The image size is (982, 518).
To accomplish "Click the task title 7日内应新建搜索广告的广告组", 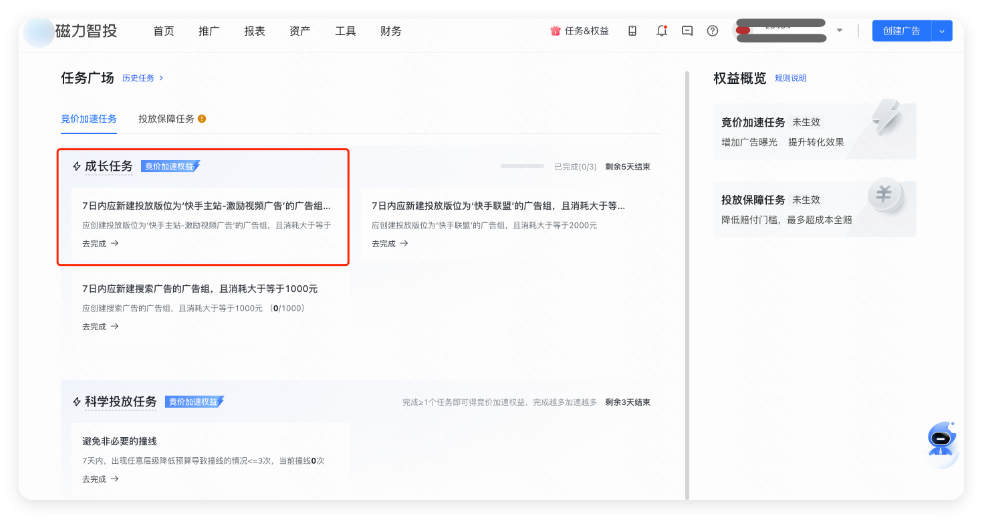I will [200, 289].
